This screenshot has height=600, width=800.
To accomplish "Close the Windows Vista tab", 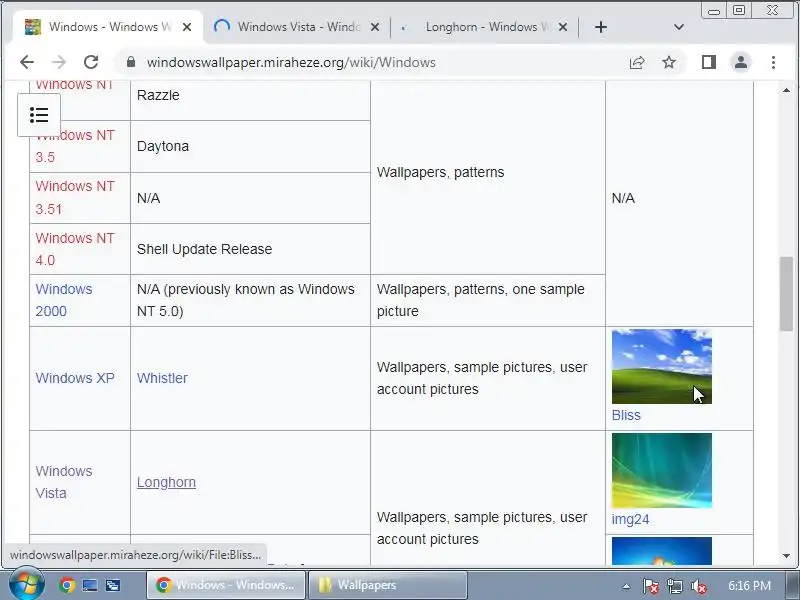I will (374, 27).
